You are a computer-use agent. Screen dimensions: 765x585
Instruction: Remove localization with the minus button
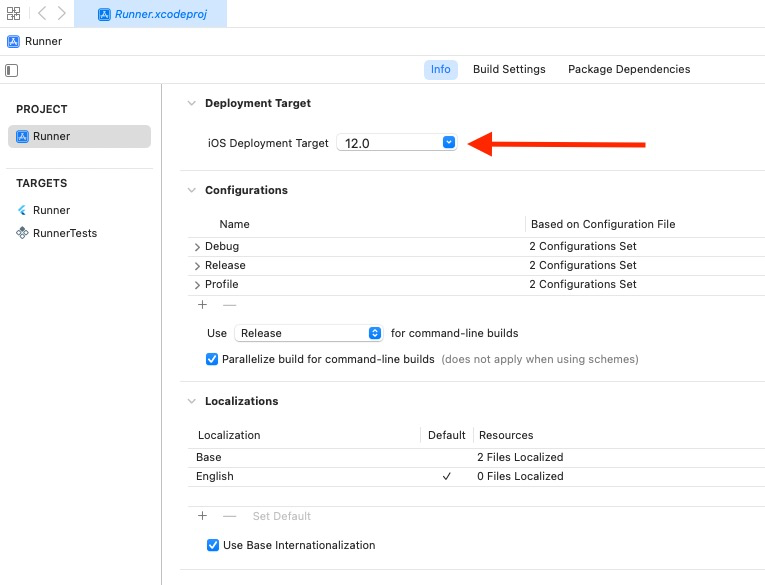point(229,516)
